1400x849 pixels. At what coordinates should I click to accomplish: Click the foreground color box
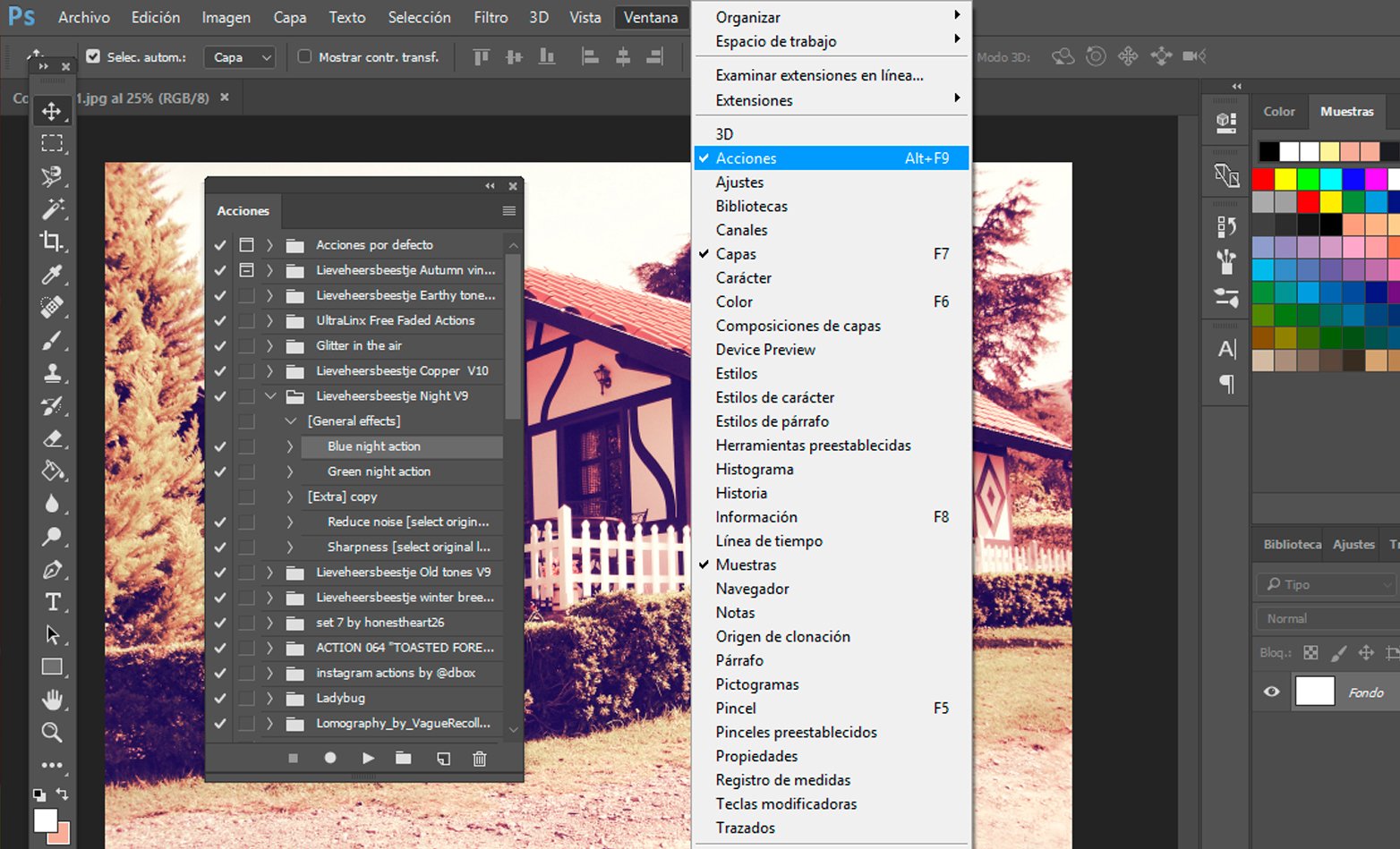pyautogui.click(x=45, y=819)
